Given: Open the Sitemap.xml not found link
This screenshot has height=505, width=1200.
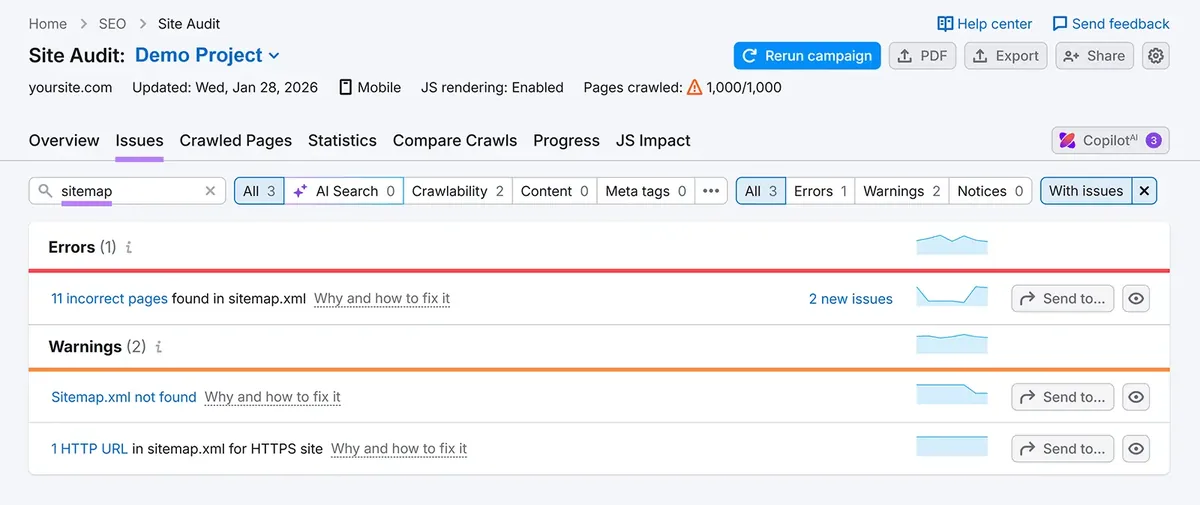Looking at the screenshot, I should [x=124, y=397].
